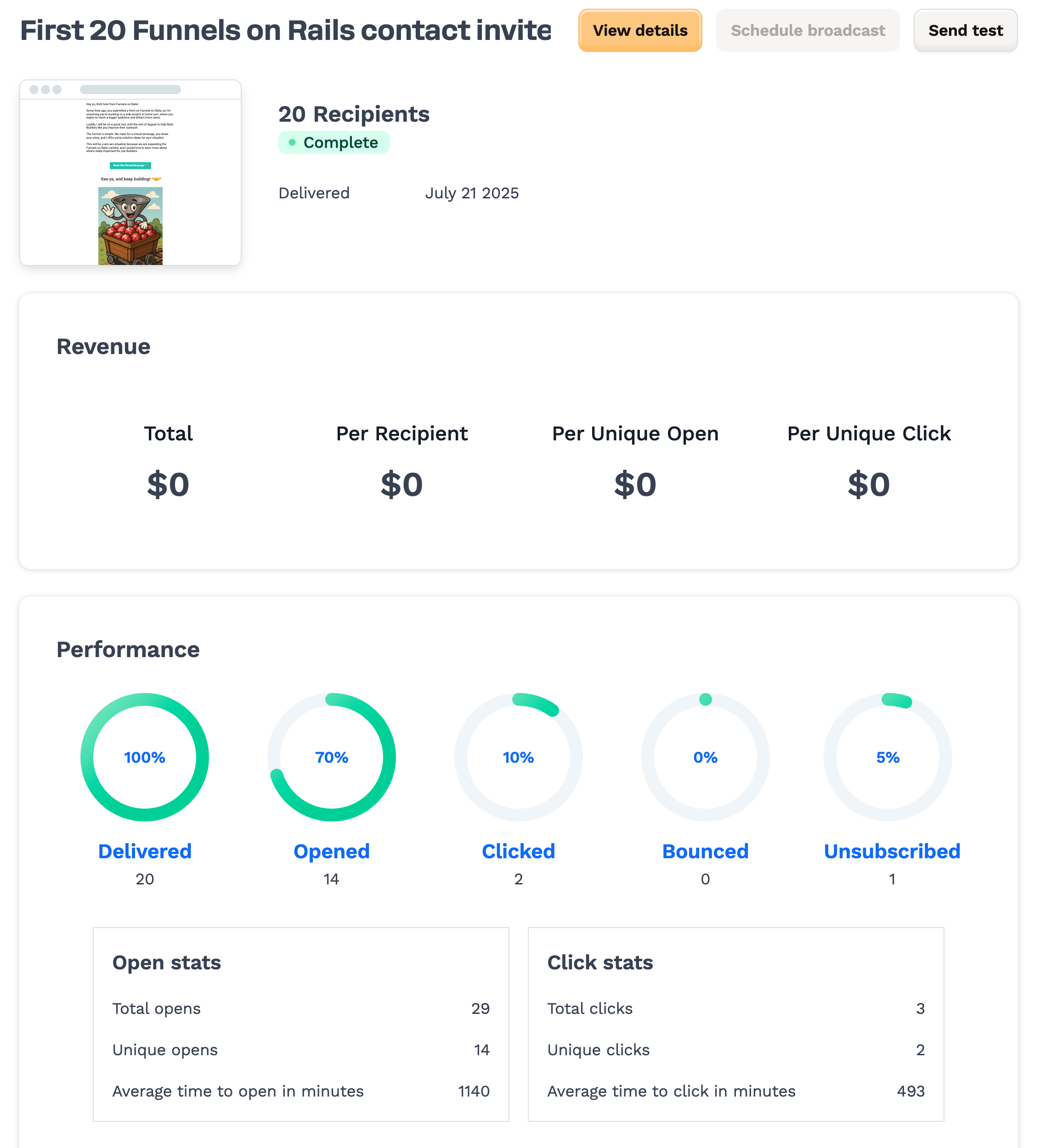Open the Unsubscribed stat link
1040x1148 pixels.
coord(892,851)
